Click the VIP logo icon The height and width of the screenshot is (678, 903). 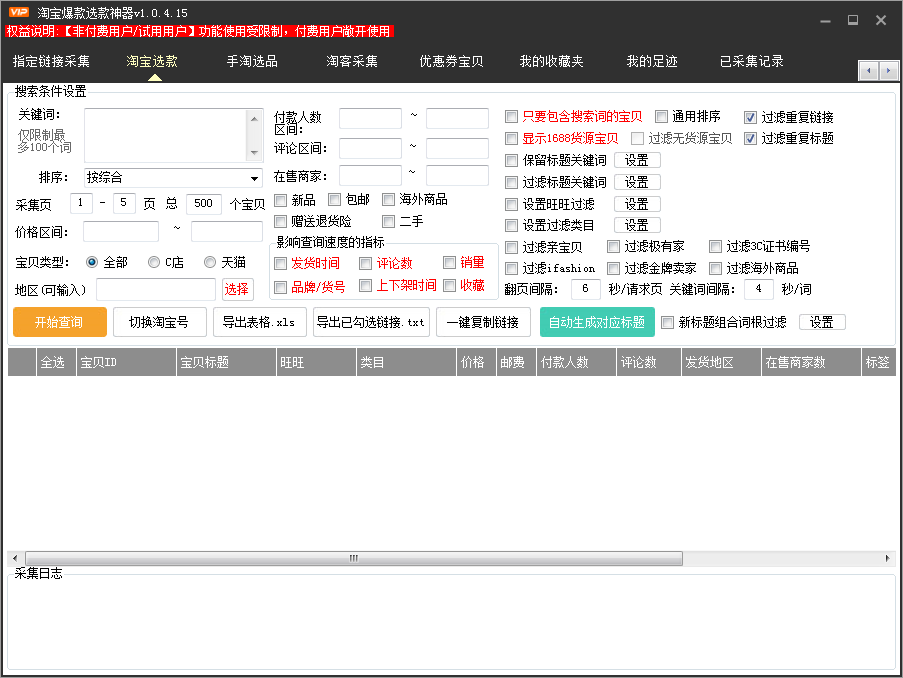coord(18,12)
